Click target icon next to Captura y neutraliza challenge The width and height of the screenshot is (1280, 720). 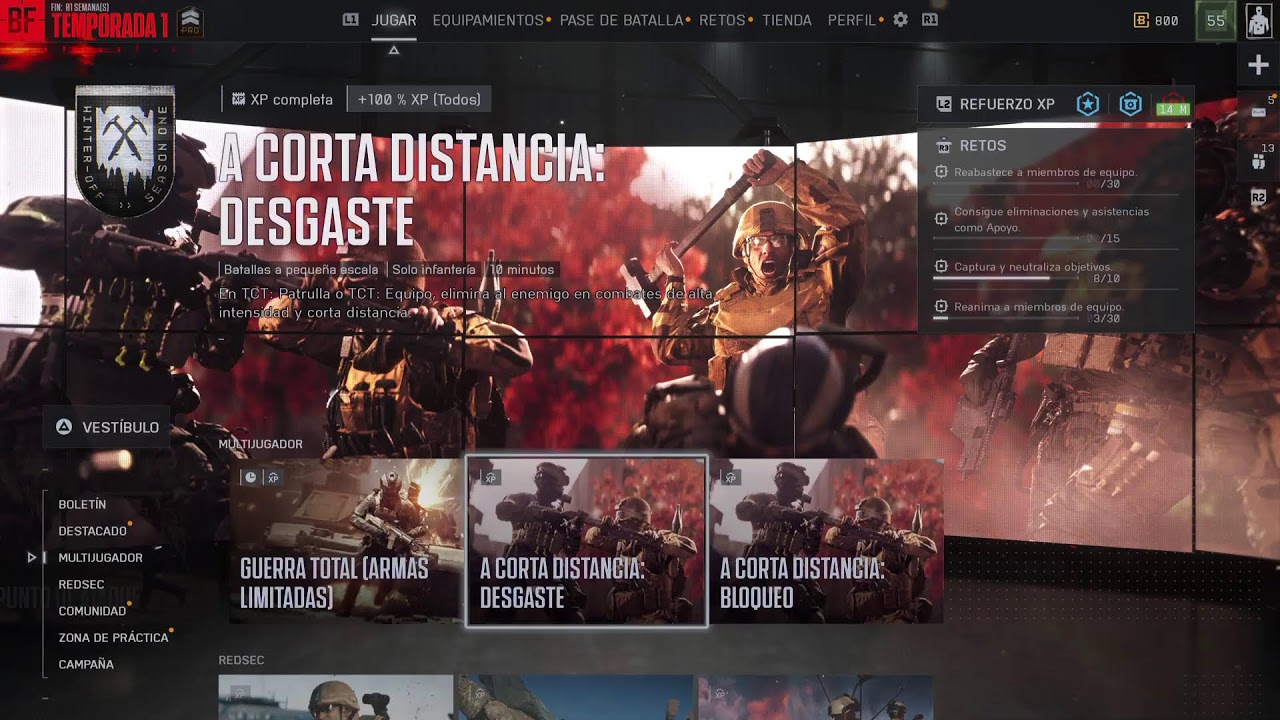pyautogui.click(x=941, y=267)
